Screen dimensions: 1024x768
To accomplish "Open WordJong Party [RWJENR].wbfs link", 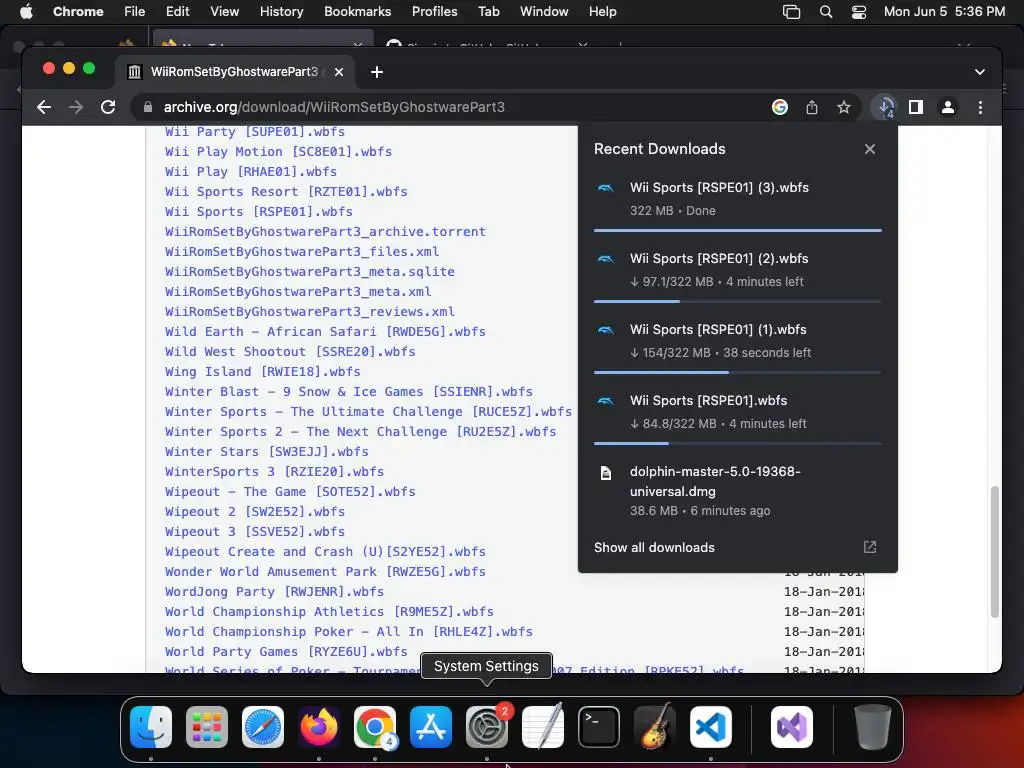I will point(274,592).
